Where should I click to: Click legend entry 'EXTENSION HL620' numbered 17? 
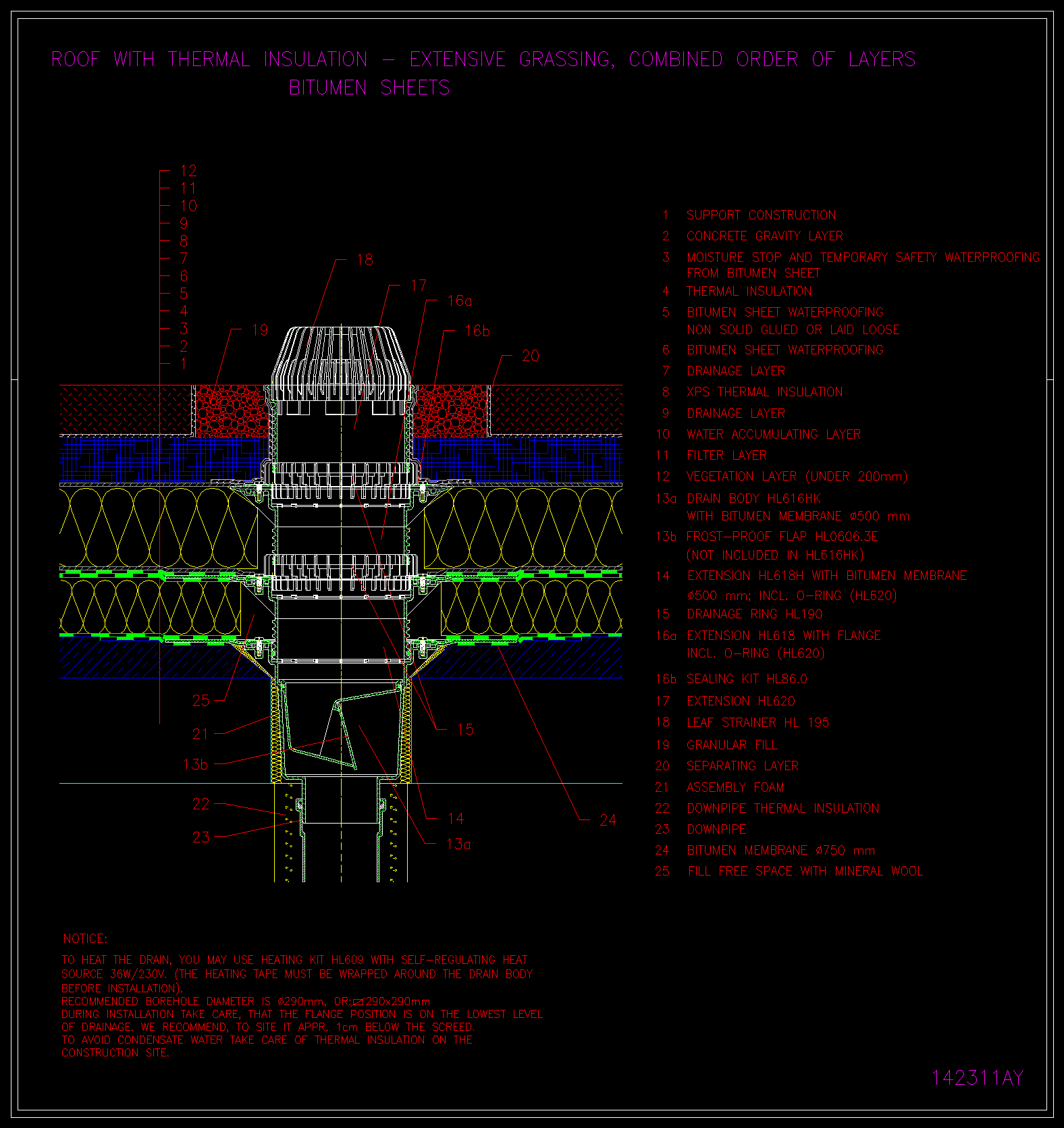(x=741, y=701)
